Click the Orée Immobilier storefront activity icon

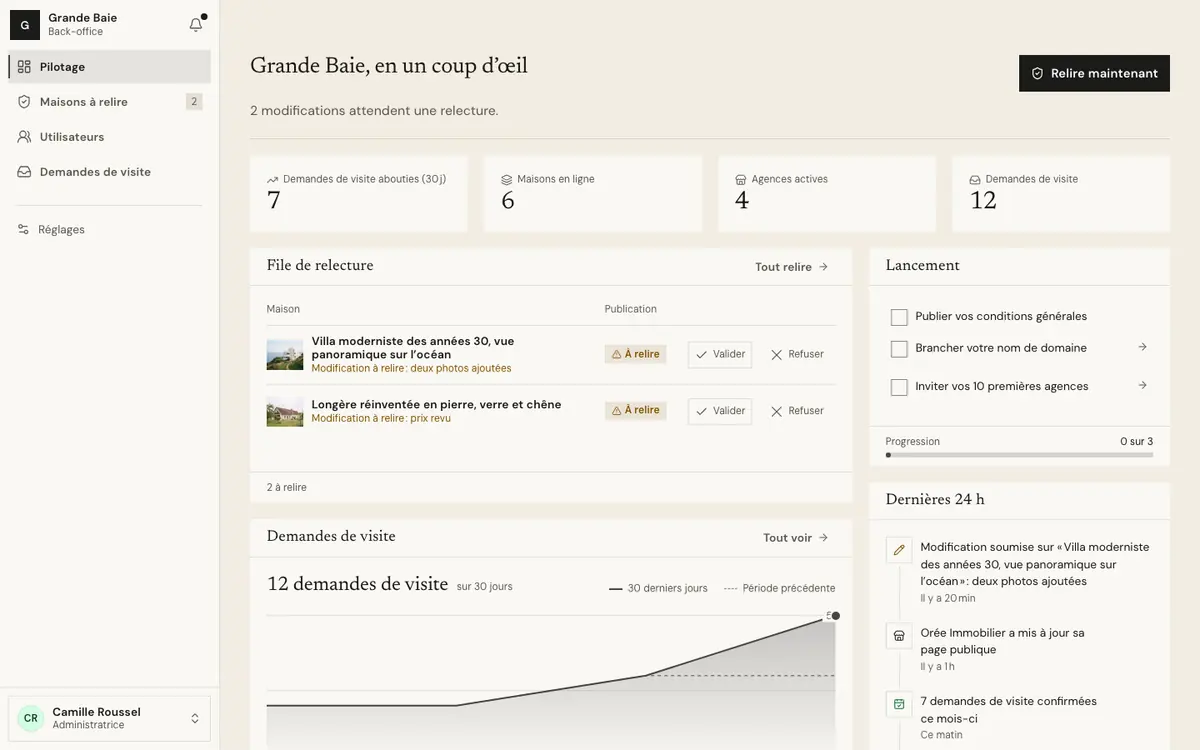[899, 635]
